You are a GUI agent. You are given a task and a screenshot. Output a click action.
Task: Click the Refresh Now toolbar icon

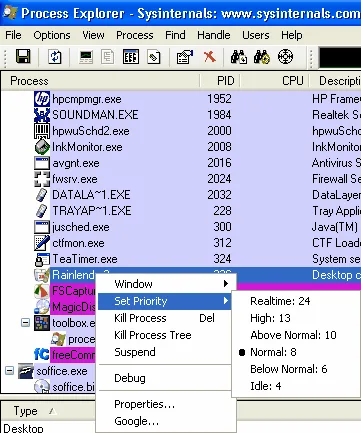click(55, 57)
